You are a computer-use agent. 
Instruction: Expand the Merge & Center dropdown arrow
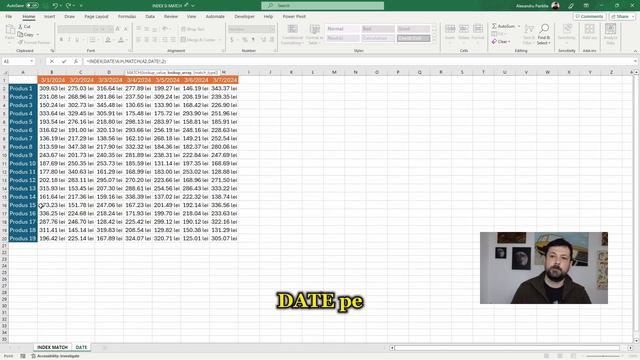pos(219,40)
